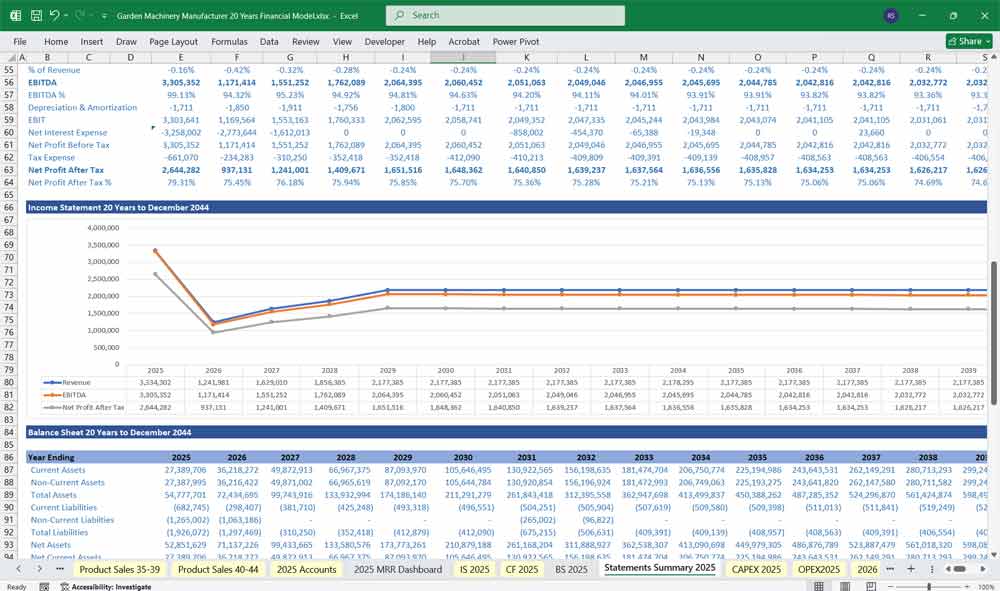The image size is (1000, 591).
Task: Click the Share button in the ribbon
Action: click(x=960, y=41)
